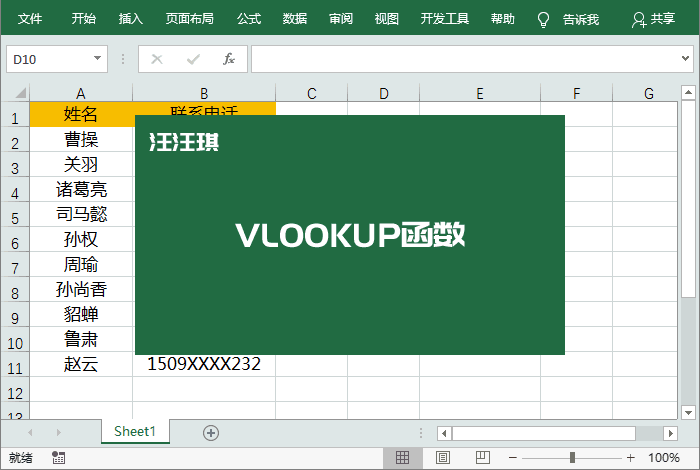Select column A header
The image size is (700, 470).
pos(81,93)
